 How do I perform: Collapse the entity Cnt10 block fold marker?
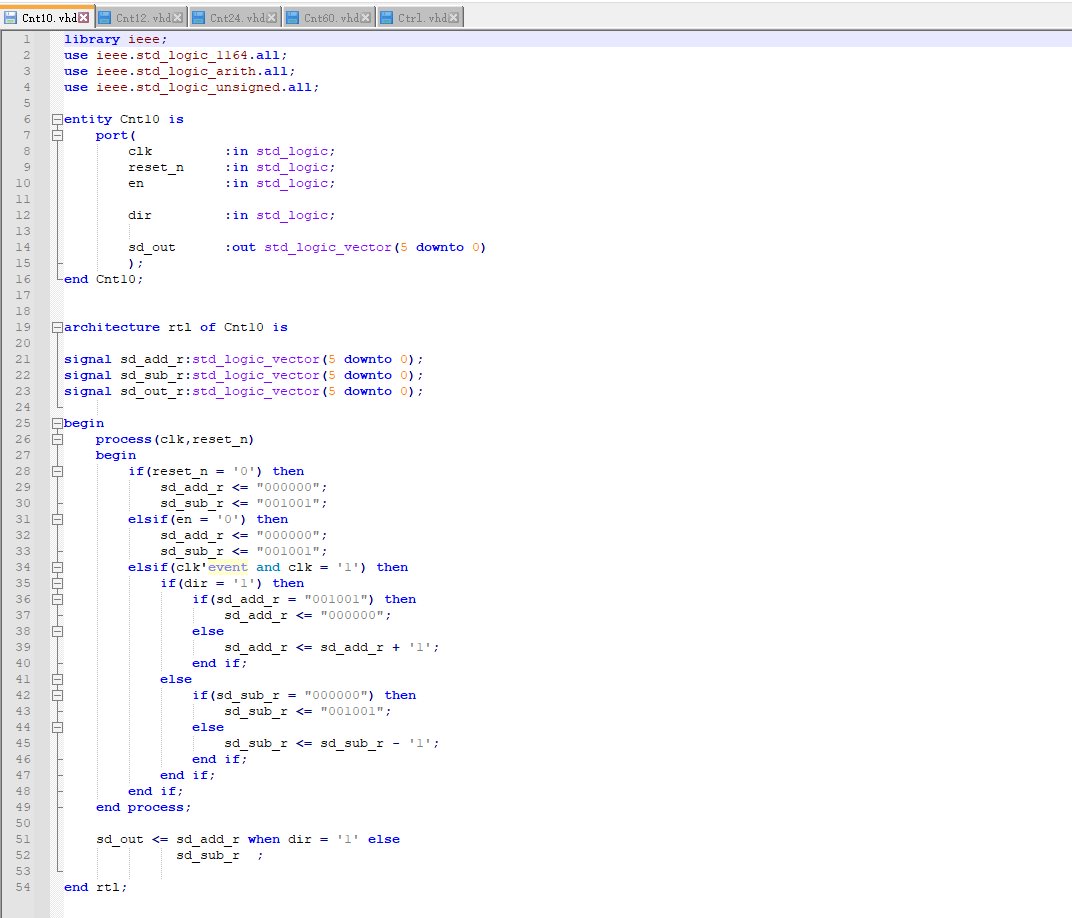(57, 120)
